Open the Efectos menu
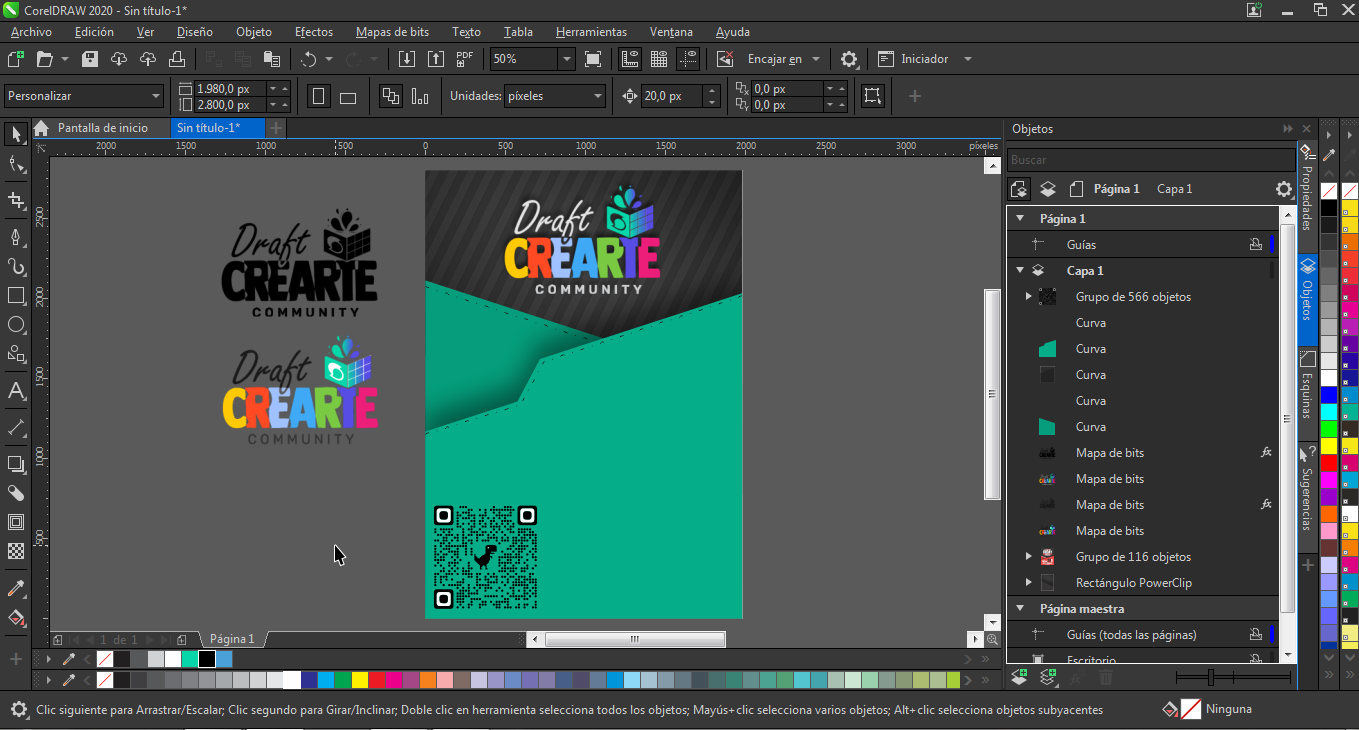 313,32
